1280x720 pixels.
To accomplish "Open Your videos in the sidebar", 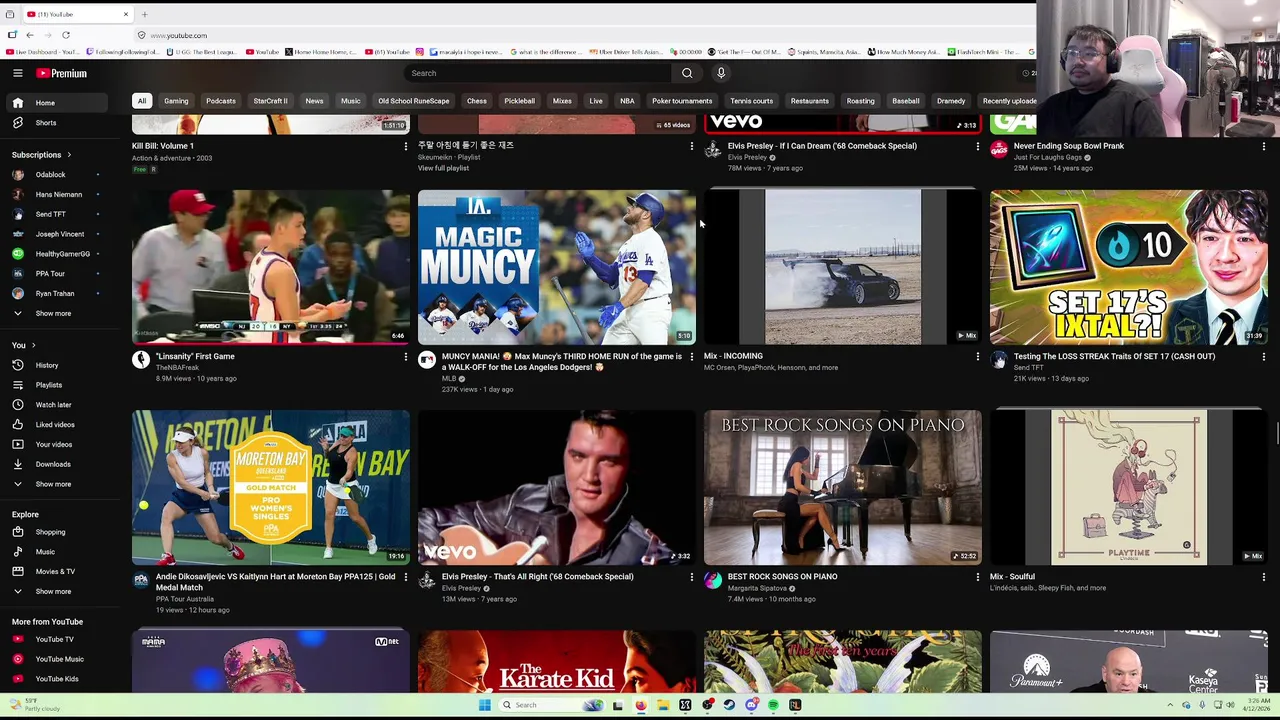I will coord(56,444).
